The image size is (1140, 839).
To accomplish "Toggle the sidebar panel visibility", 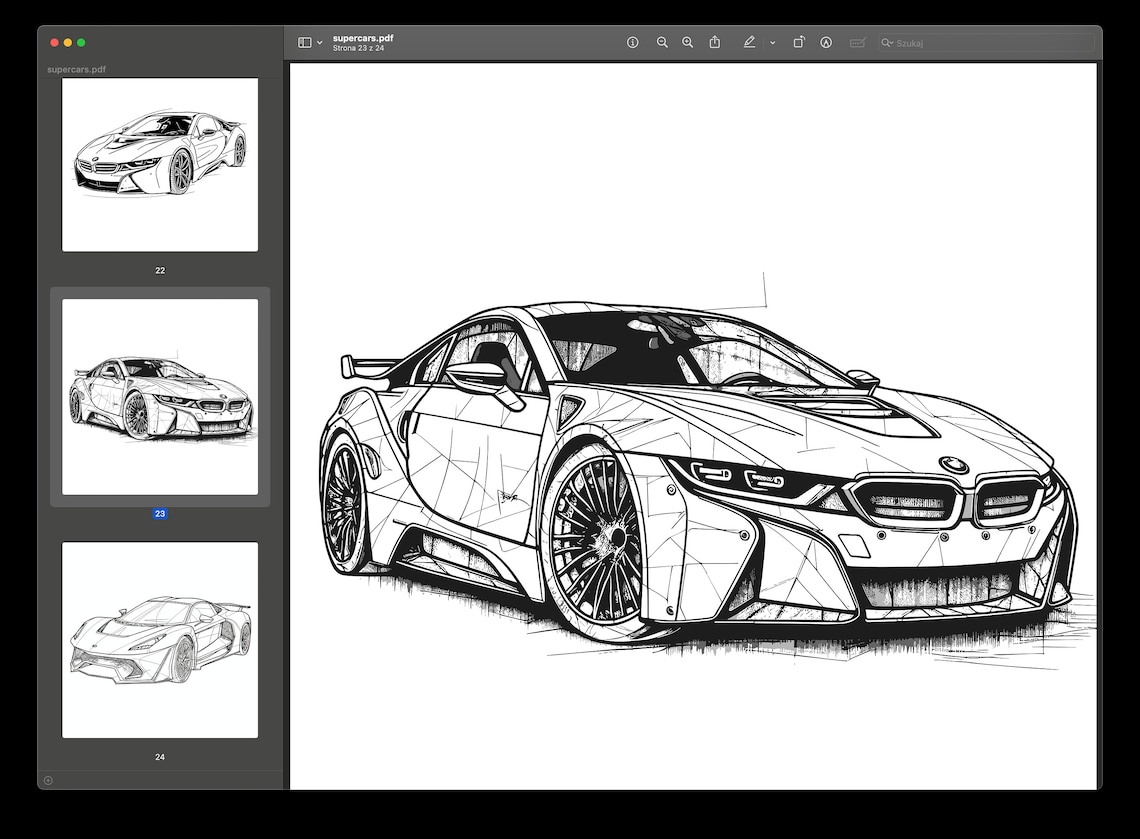I will pos(303,42).
